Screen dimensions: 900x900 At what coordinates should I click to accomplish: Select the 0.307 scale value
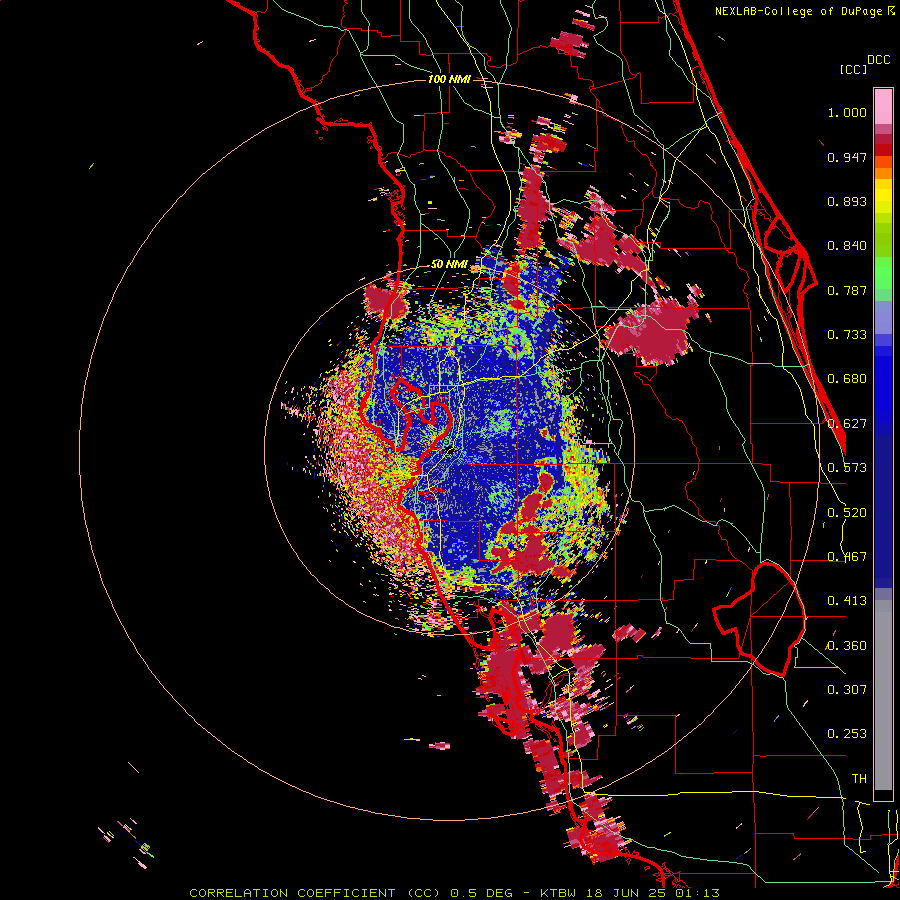coord(847,690)
